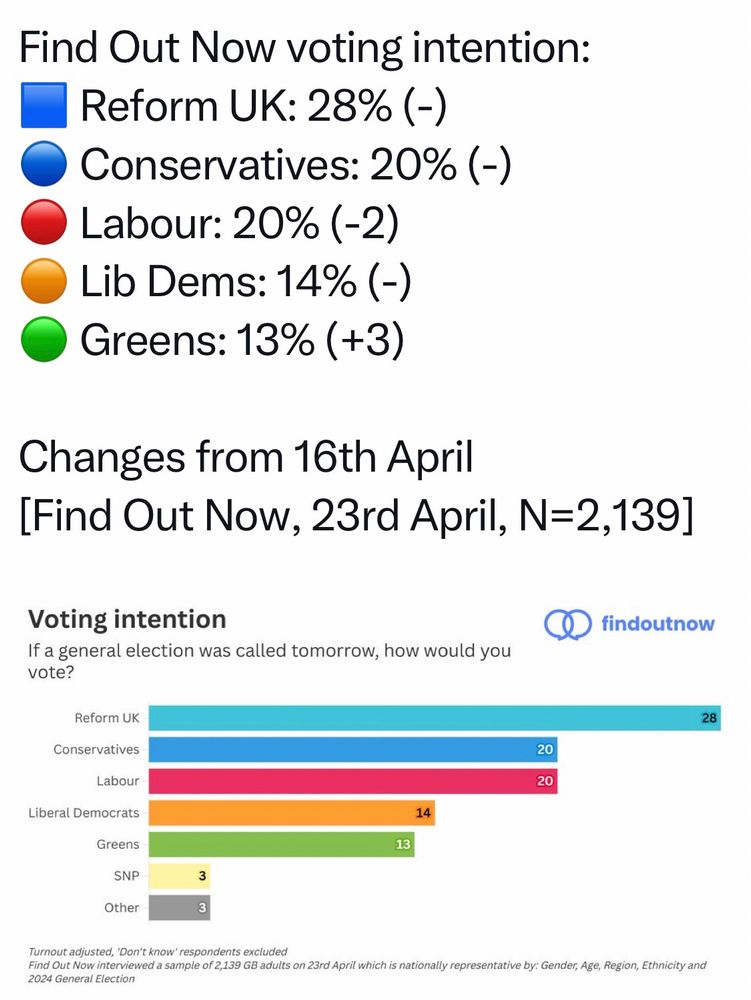Click the orange circle Lib Dems emoji
Screen dimensions: 751x1000
click(x=44, y=281)
